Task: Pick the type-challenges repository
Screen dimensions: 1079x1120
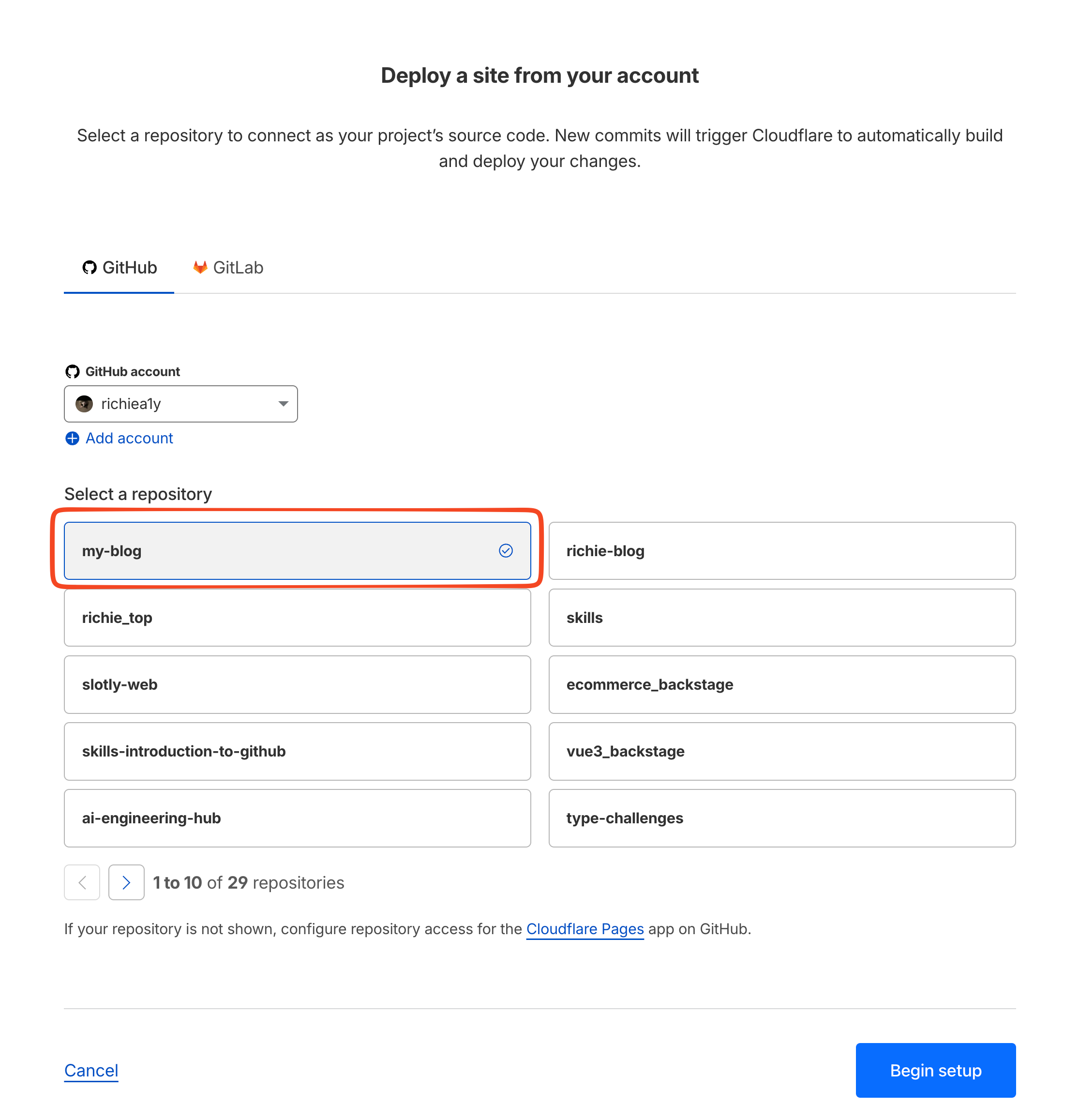Action: click(781, 818)
